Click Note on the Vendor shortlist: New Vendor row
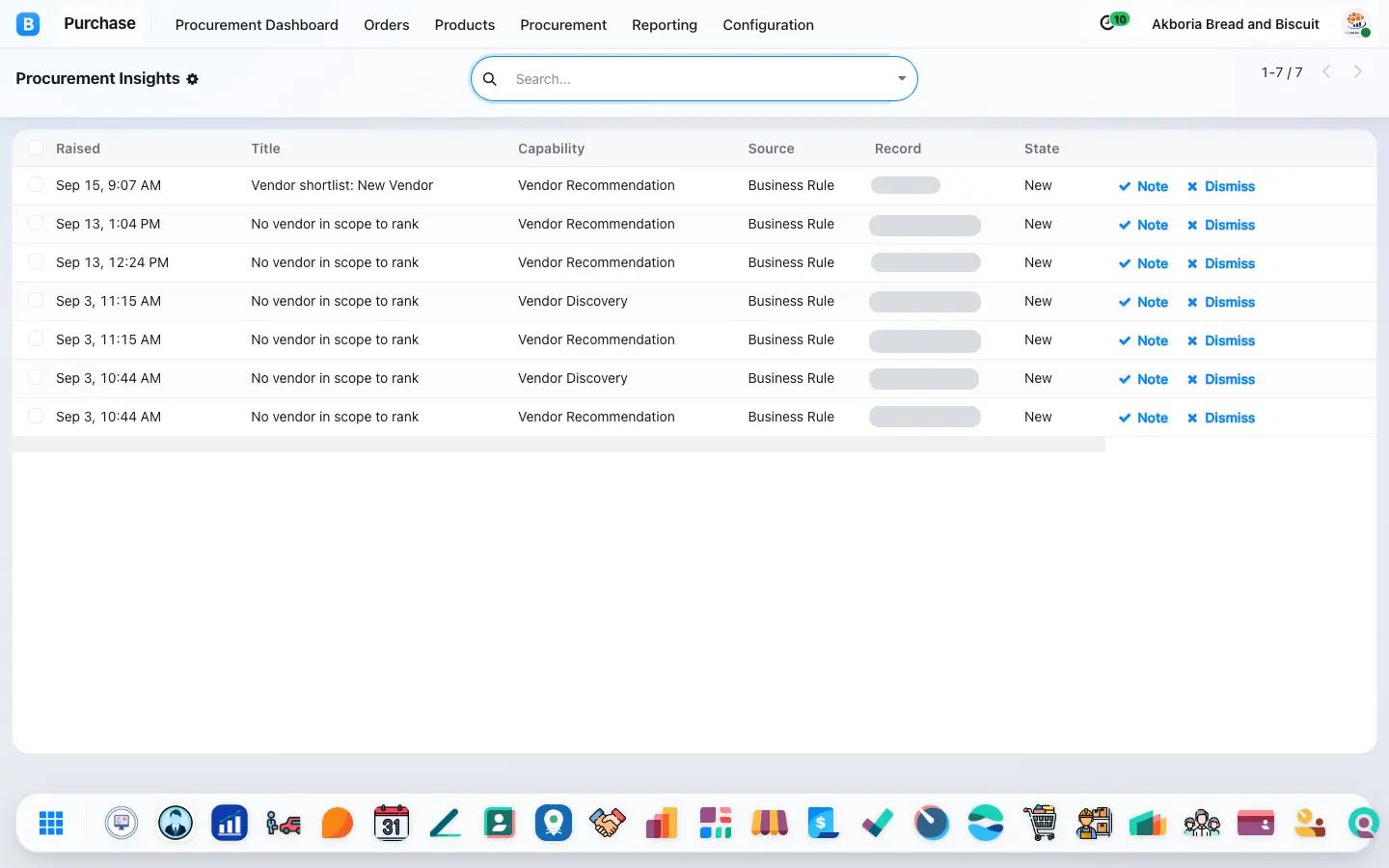This screenshot has width=1389, height=868. coord(1144,186)
